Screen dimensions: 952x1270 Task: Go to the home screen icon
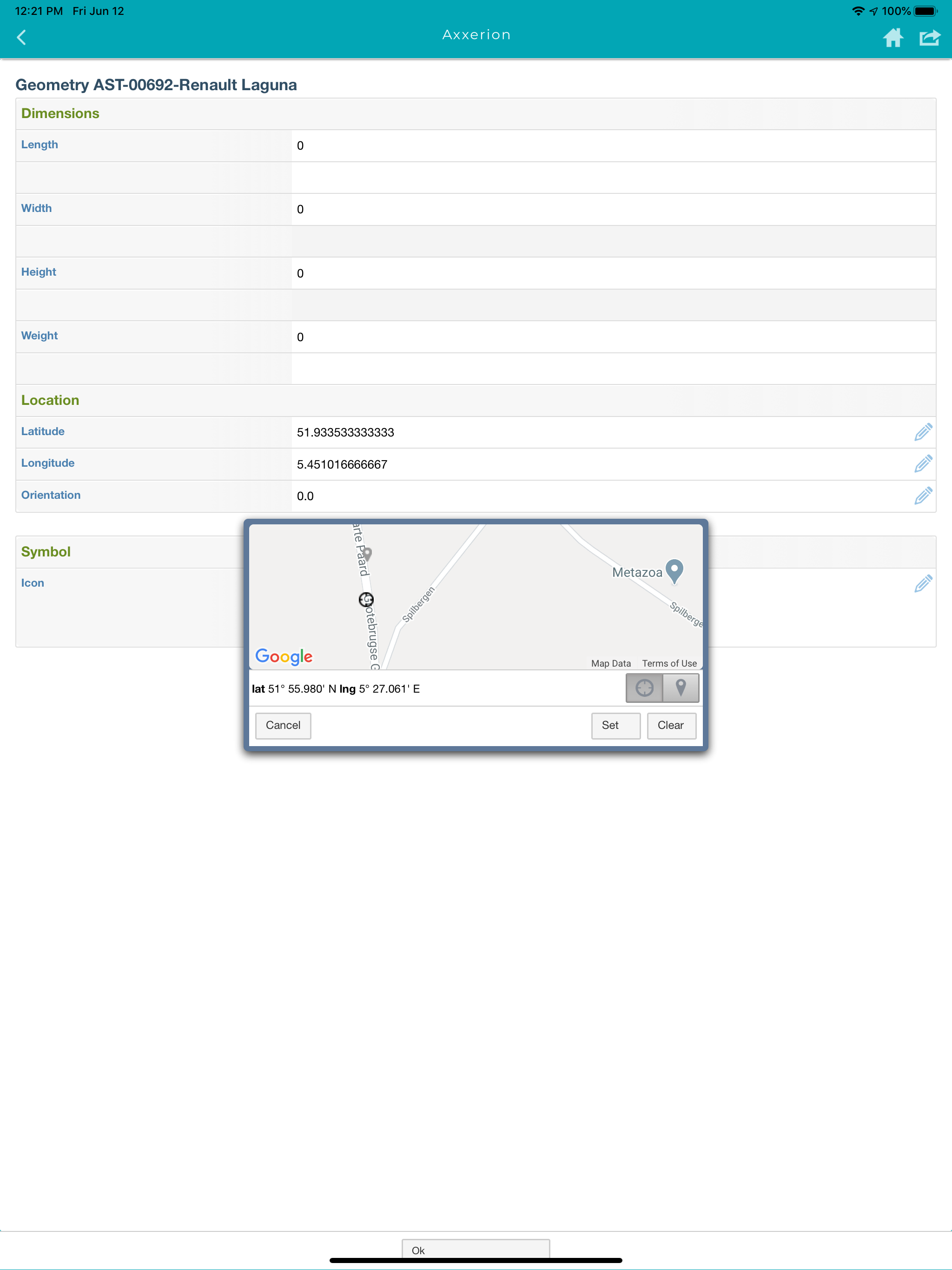pyautogui.click(x=892, y=38)
